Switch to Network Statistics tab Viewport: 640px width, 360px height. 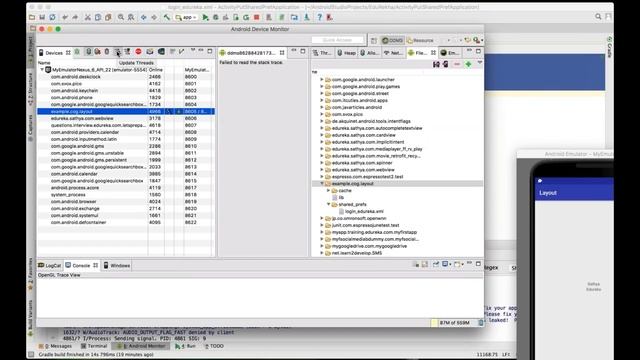pyautogui.click(x=393, y=53)
